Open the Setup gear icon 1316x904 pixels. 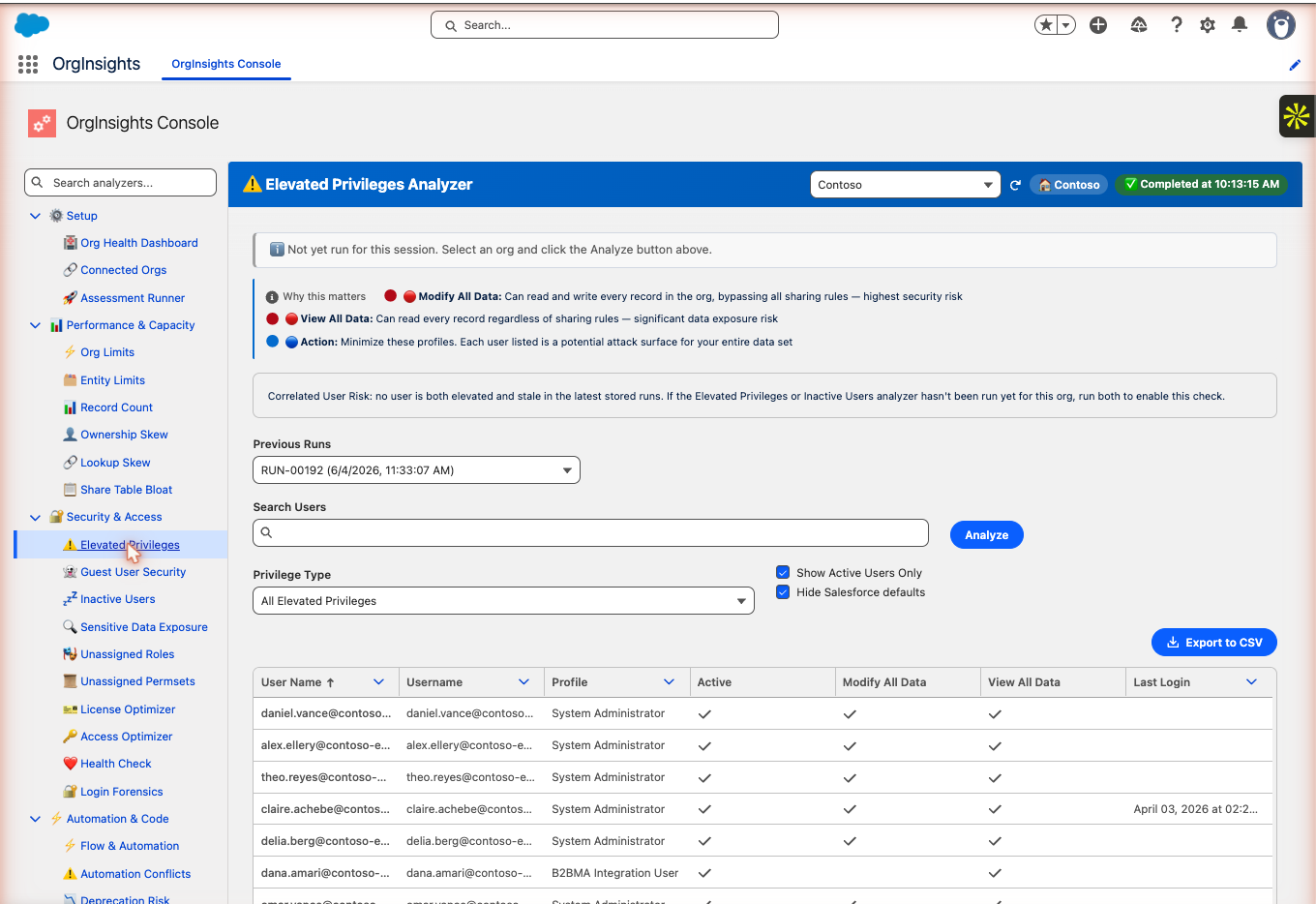coord(1208,25)
